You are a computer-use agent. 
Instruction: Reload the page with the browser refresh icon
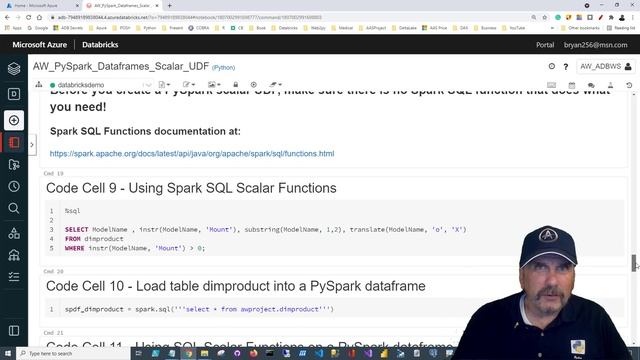[x=29, y=18]
